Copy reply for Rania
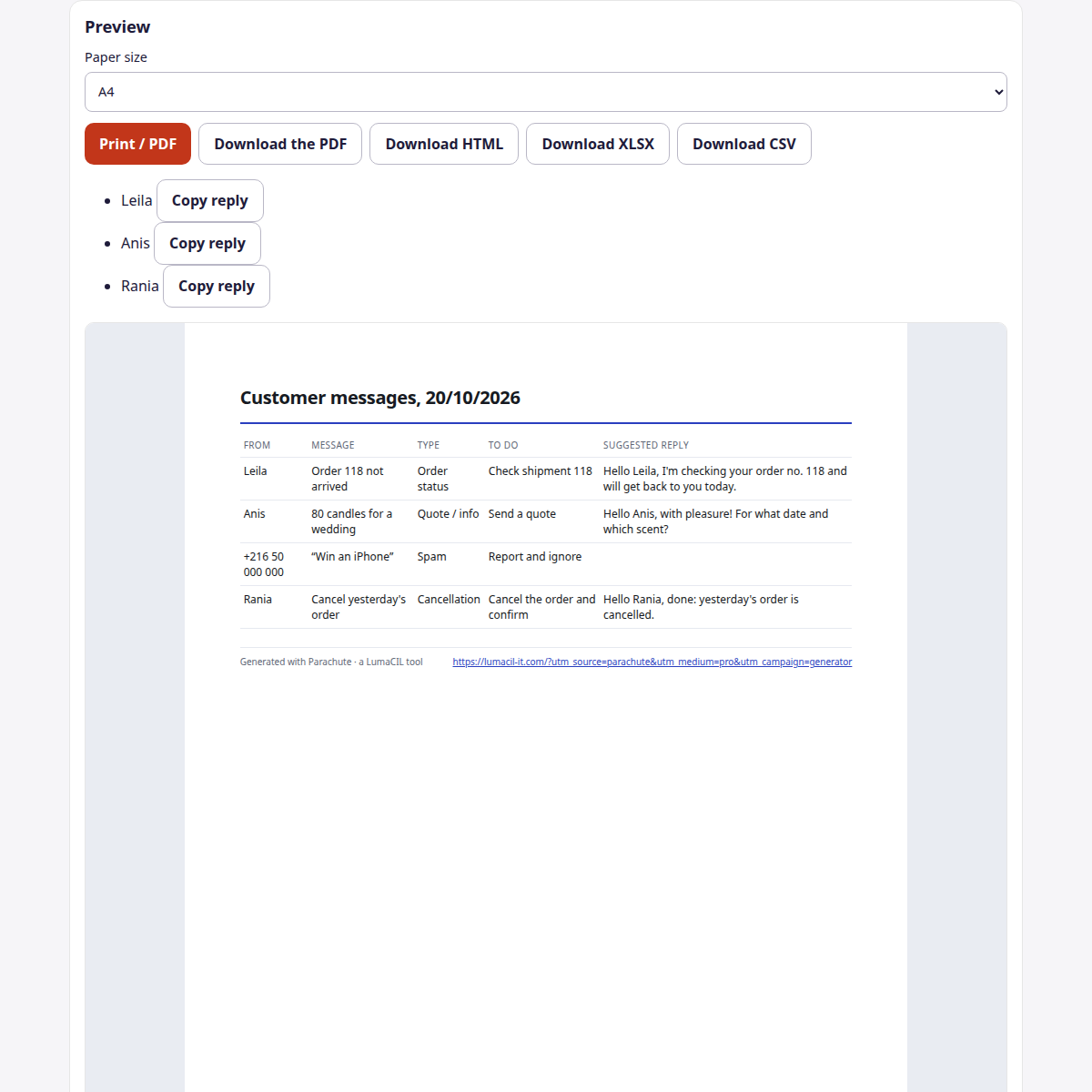The width and height of the screenshot is (1092, 1092). (217, 286)
